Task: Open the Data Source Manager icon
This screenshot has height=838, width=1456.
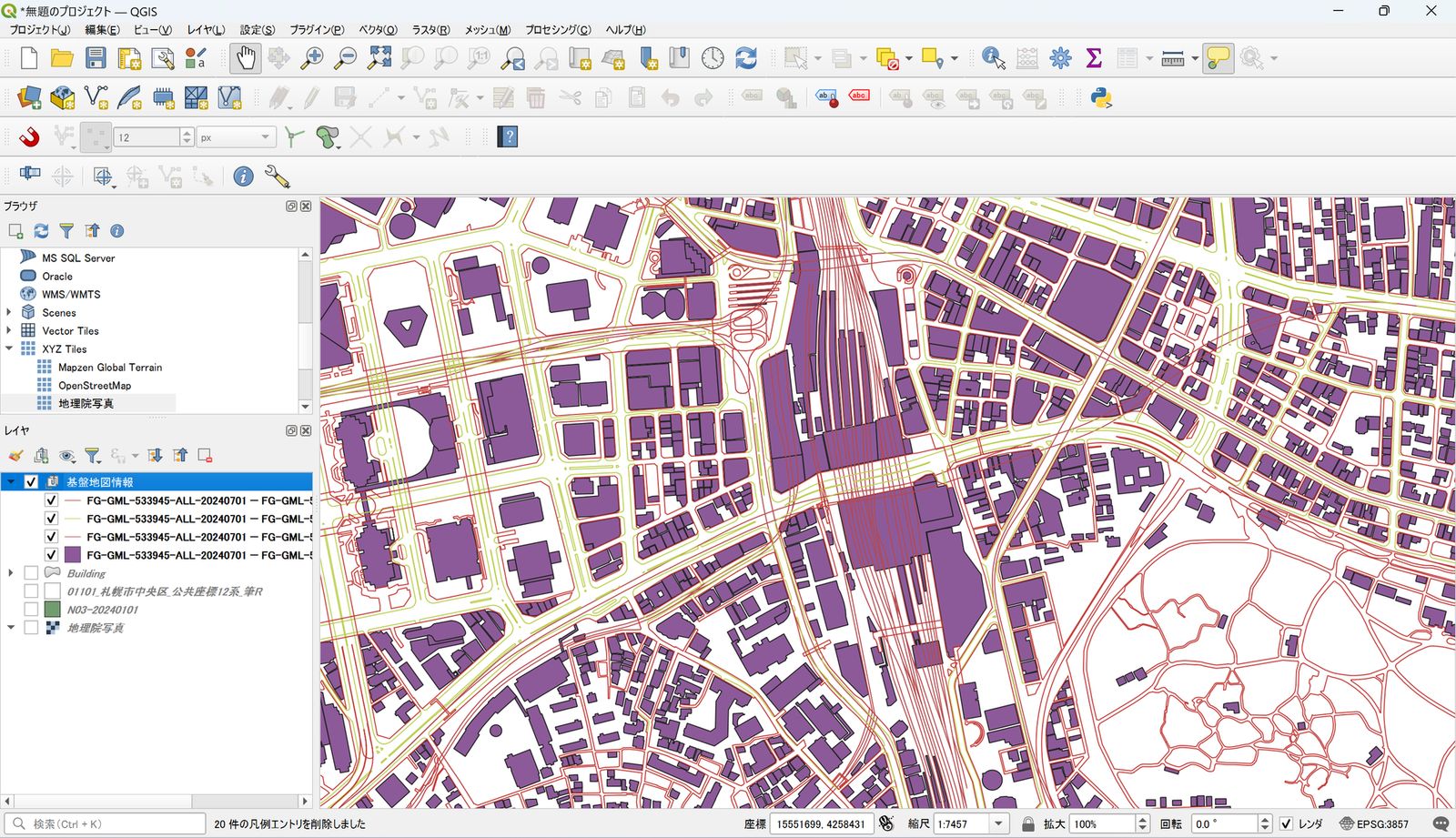Action: 29,97
